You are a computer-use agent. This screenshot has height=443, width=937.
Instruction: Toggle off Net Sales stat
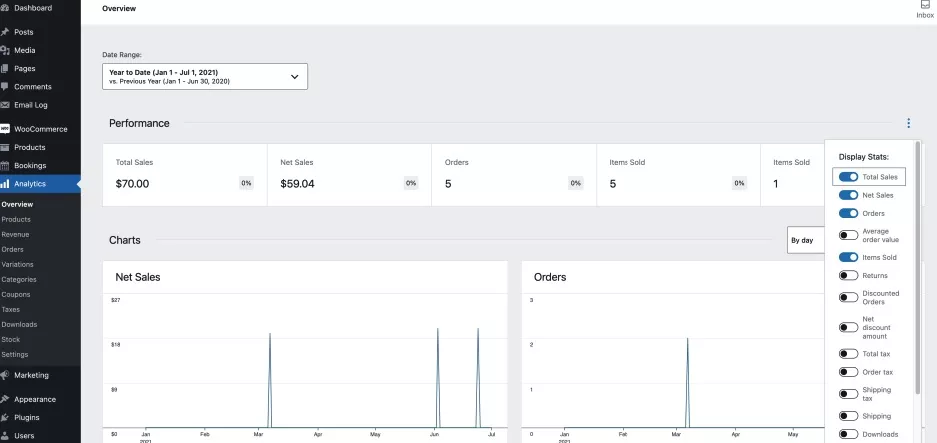(x=848, y=195)
